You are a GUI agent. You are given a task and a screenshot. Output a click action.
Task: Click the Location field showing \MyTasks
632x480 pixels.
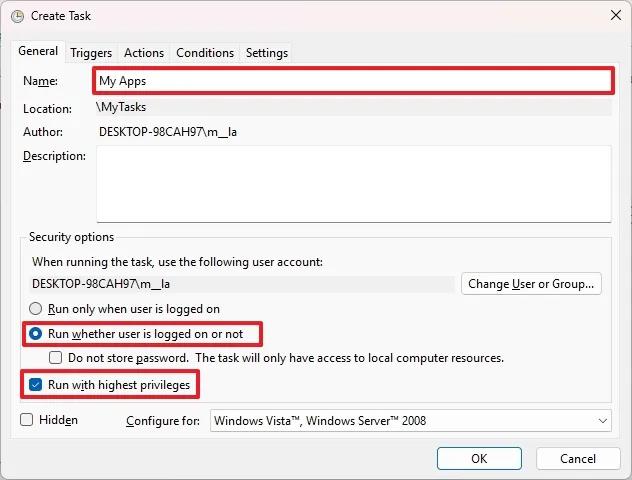pos(353,107)
